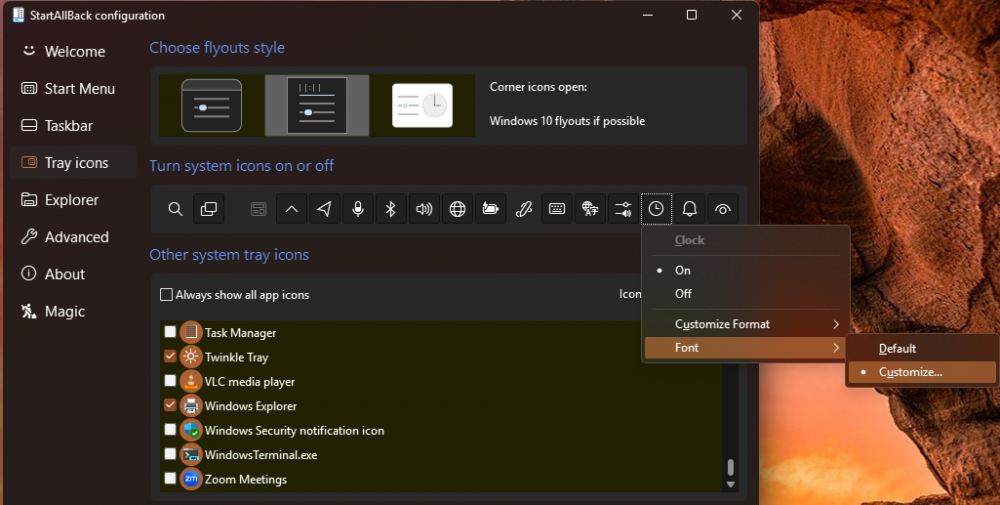1000x505 pixels.
Task: Click the search system icon
Action: 175,209
